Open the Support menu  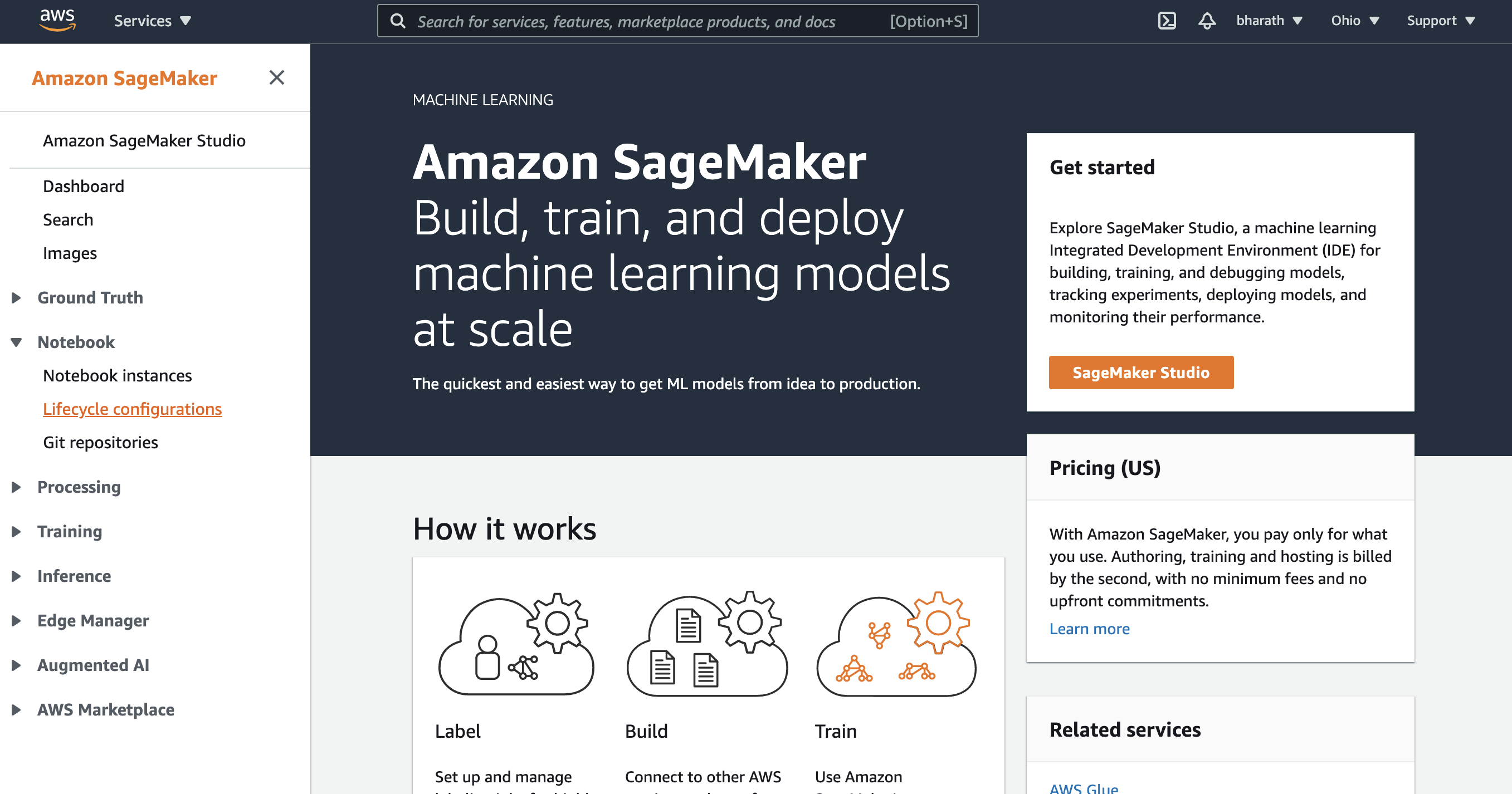pos(1441,21)
